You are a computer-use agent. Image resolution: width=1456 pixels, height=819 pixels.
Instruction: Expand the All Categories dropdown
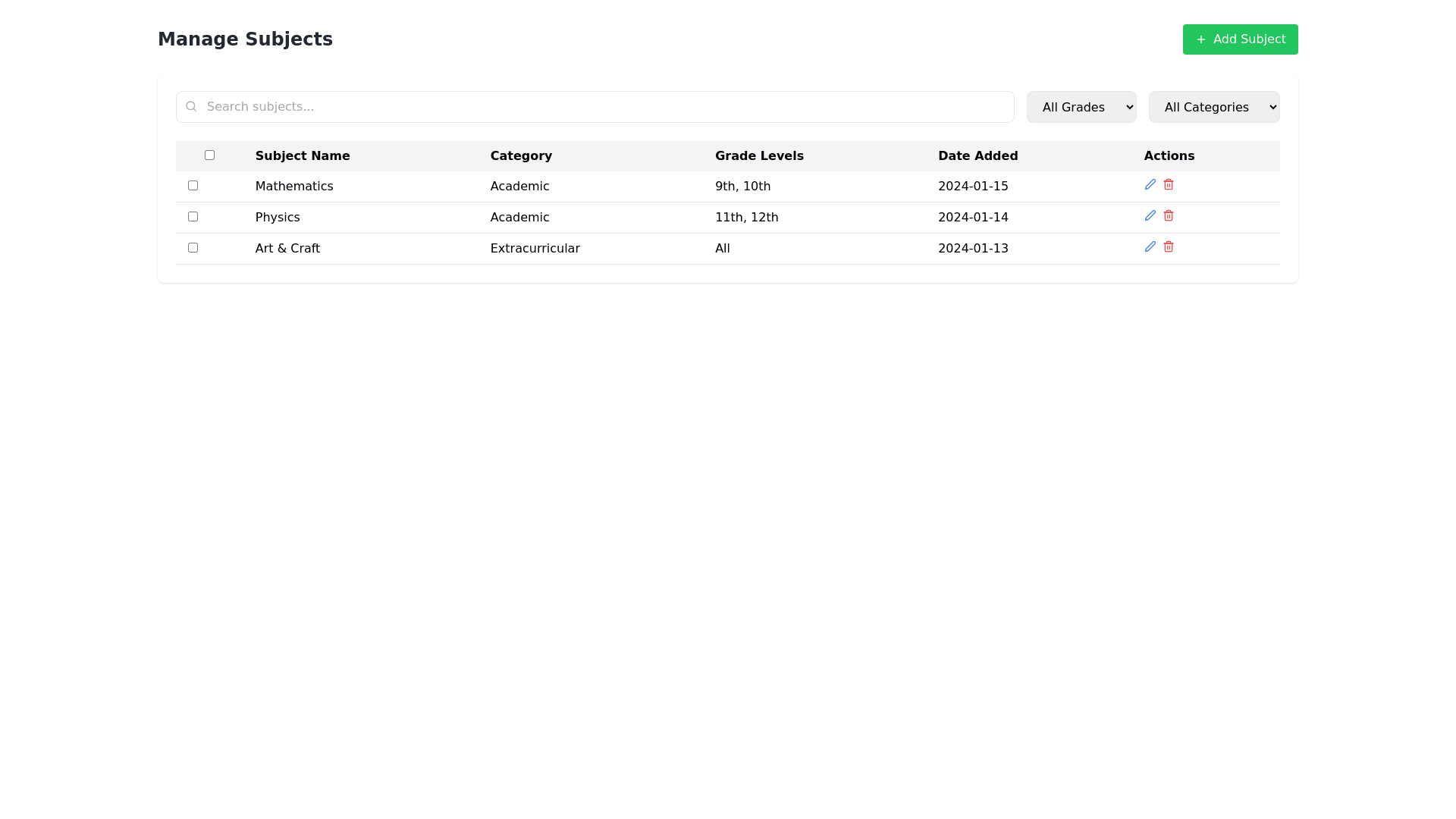tap(1213, 107)
